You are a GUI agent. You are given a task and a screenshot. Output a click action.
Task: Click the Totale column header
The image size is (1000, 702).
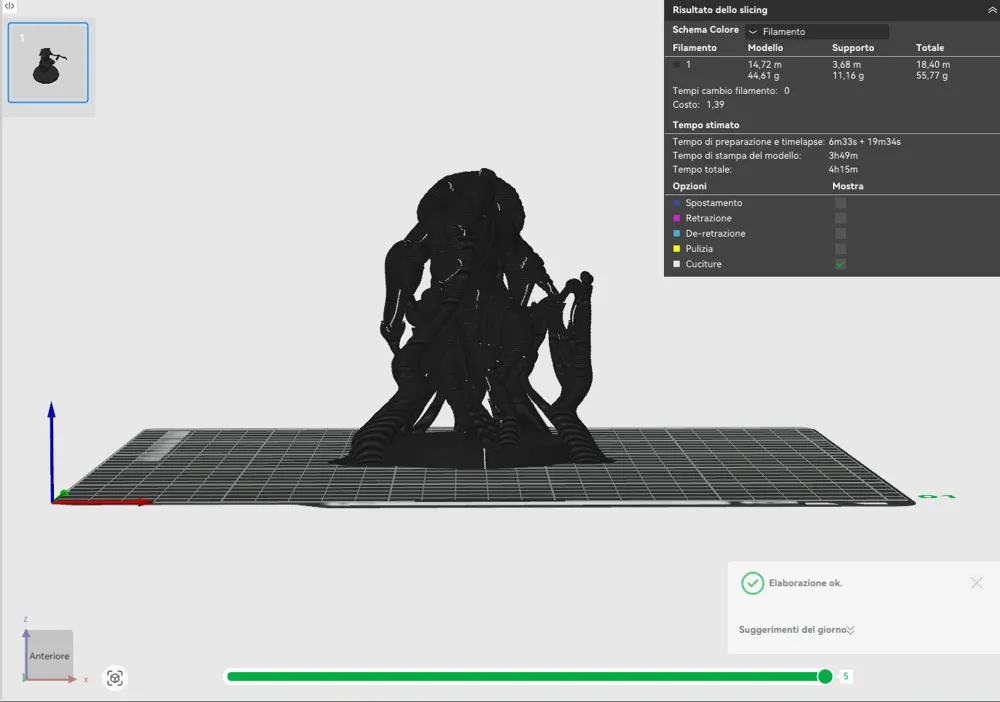[x=930, y=48]
